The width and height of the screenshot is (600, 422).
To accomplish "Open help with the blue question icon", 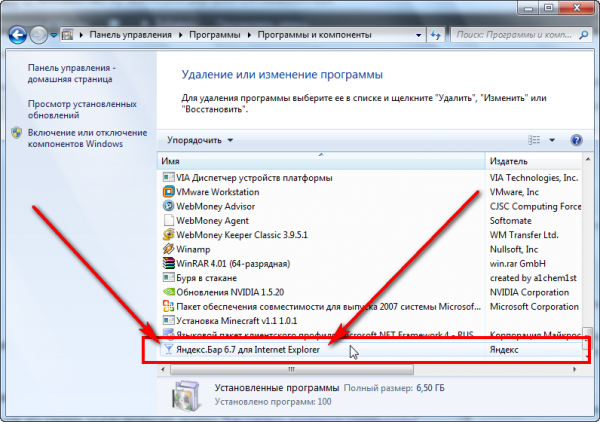I will click(x=576, y=140).
